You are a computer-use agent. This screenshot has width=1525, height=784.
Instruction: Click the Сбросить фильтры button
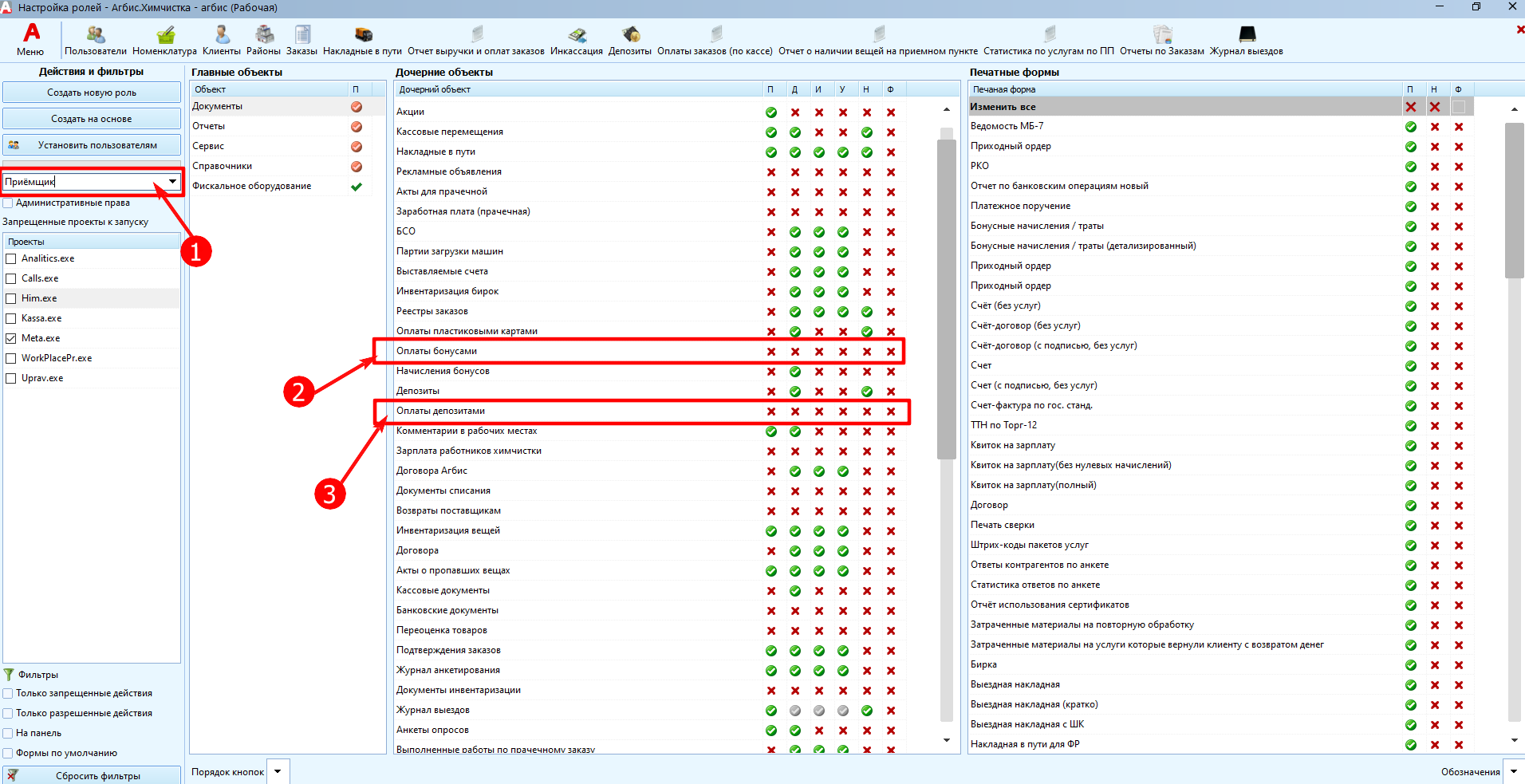92,775
